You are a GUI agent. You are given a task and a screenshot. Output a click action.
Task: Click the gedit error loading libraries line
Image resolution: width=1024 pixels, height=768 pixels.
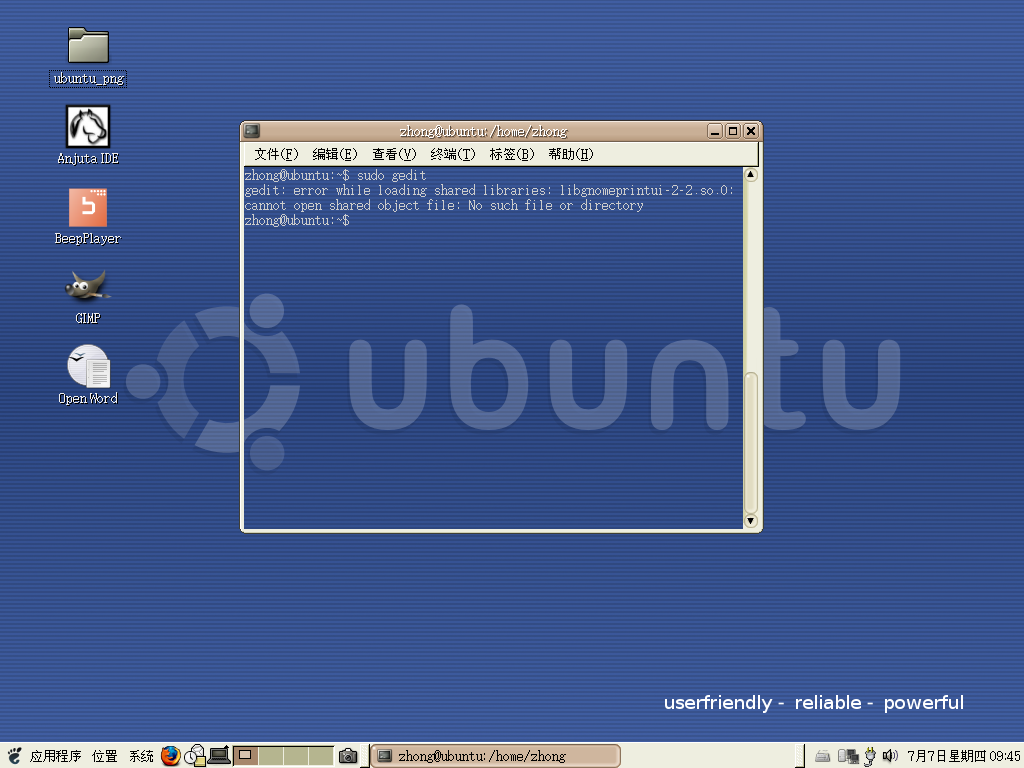pos(490,190)
